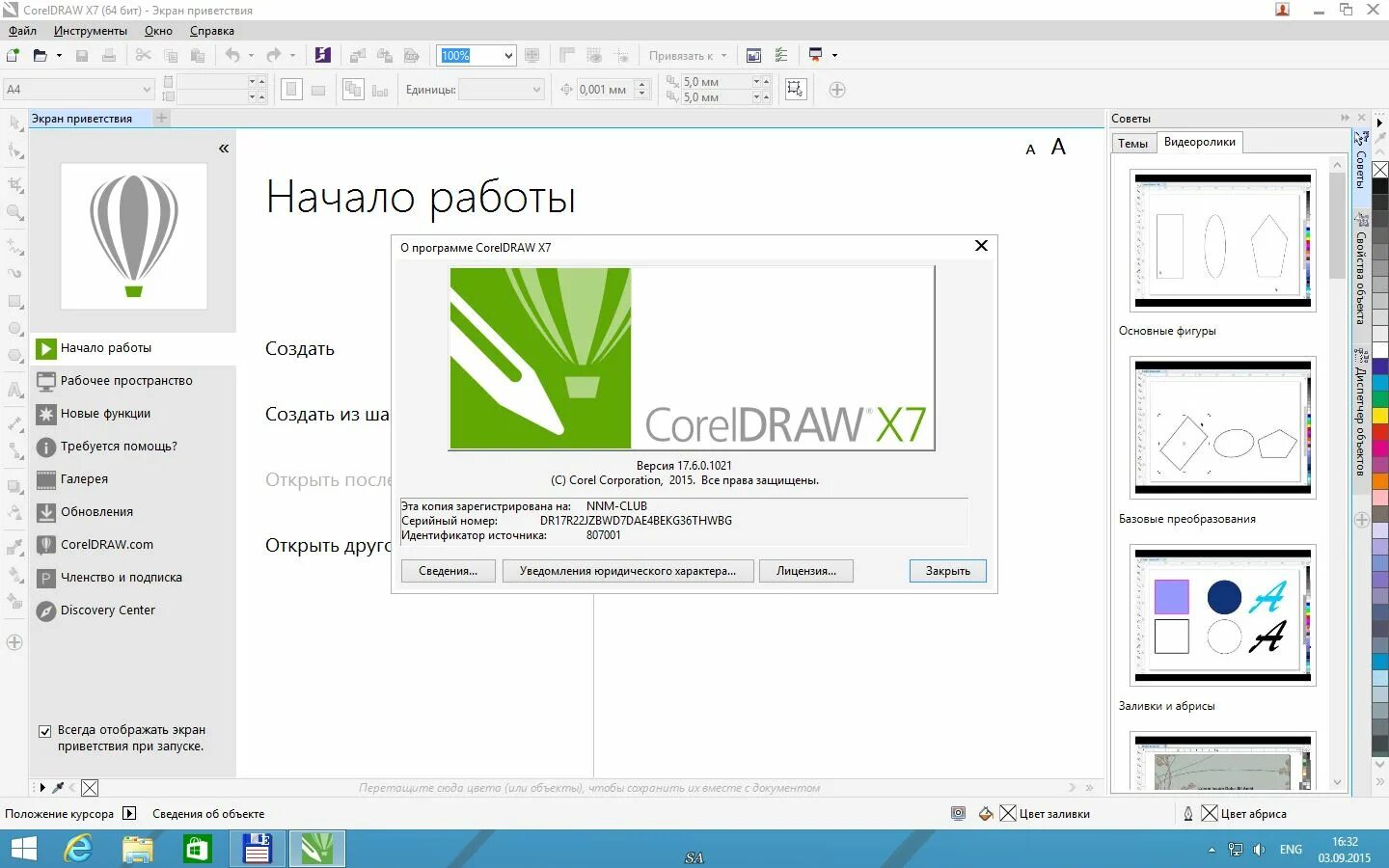Select the Zoom tool in the toolbox
The width and height of the screenshot is (1389, 868).
pos(14,212)
